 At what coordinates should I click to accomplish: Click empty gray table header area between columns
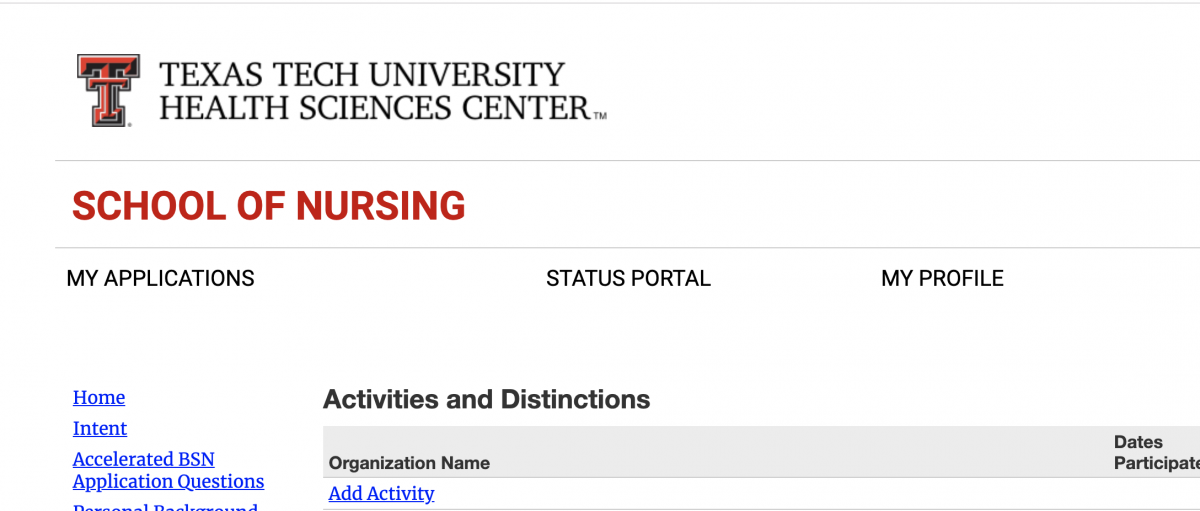pos(800,453)
